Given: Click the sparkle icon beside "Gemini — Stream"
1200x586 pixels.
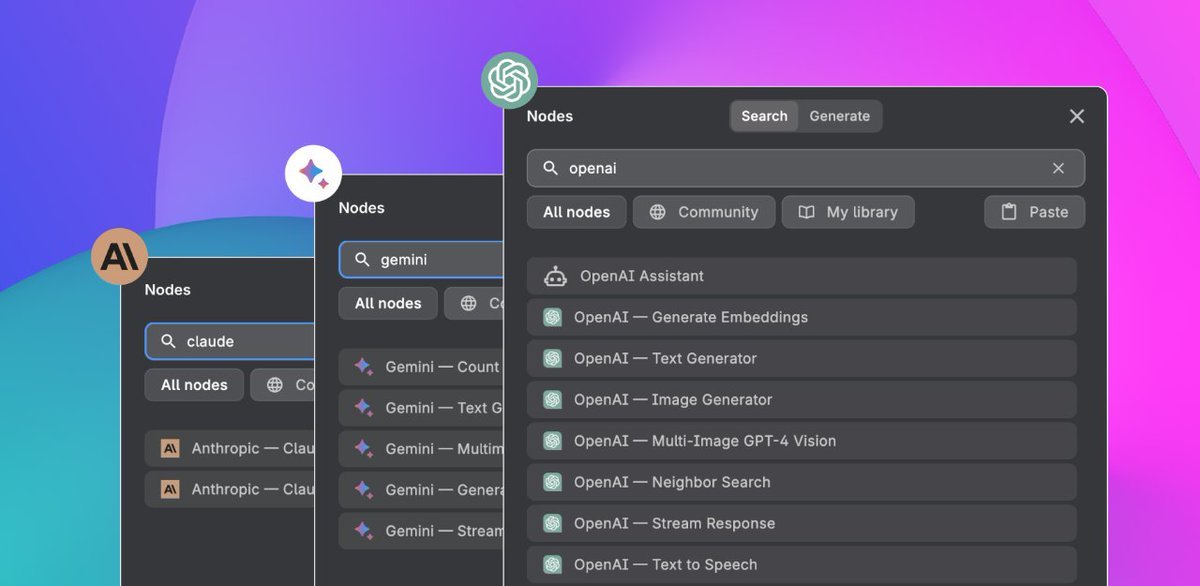Looking at the screenshot, I should click(364, 531).
